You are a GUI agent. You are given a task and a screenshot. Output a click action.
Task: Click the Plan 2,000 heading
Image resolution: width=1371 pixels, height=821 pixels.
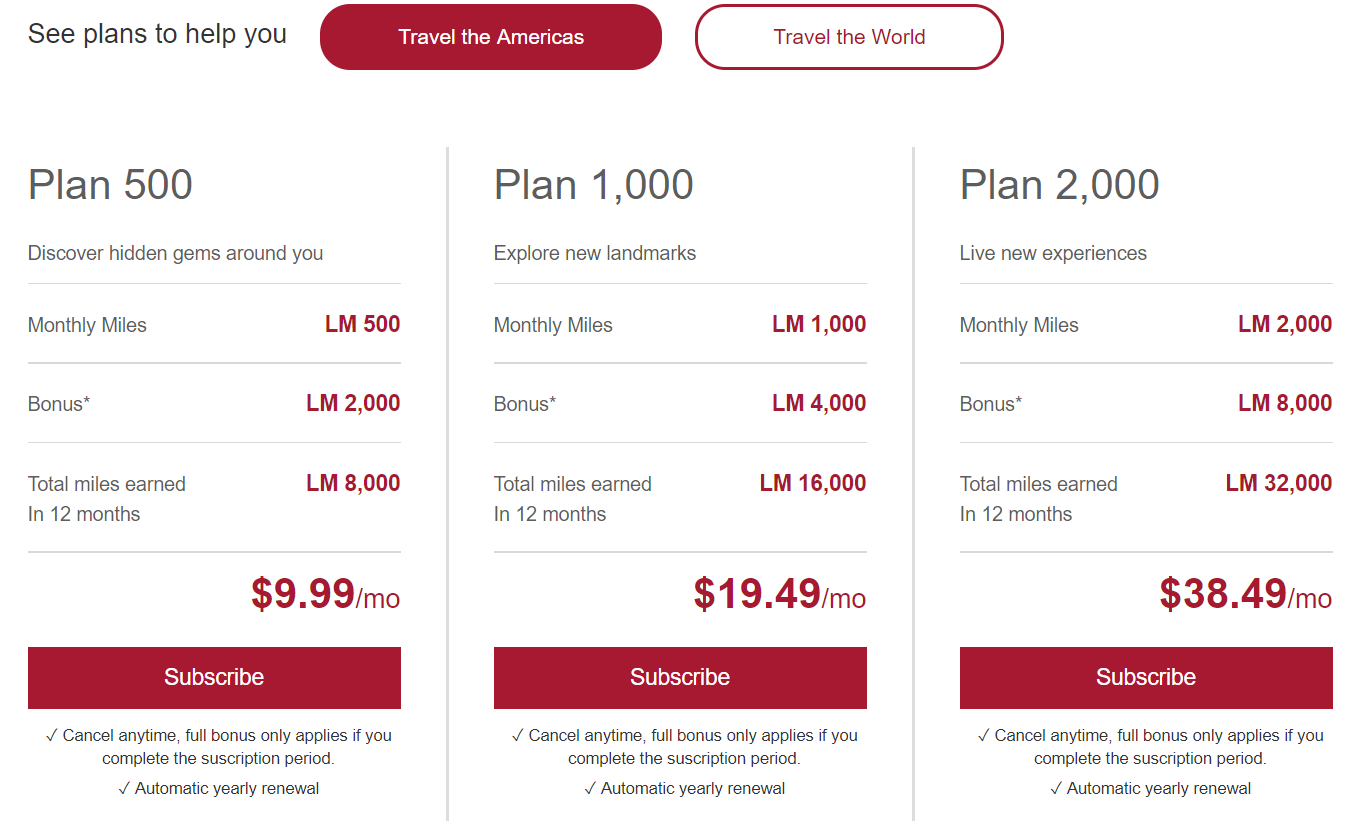(1059, 185)
